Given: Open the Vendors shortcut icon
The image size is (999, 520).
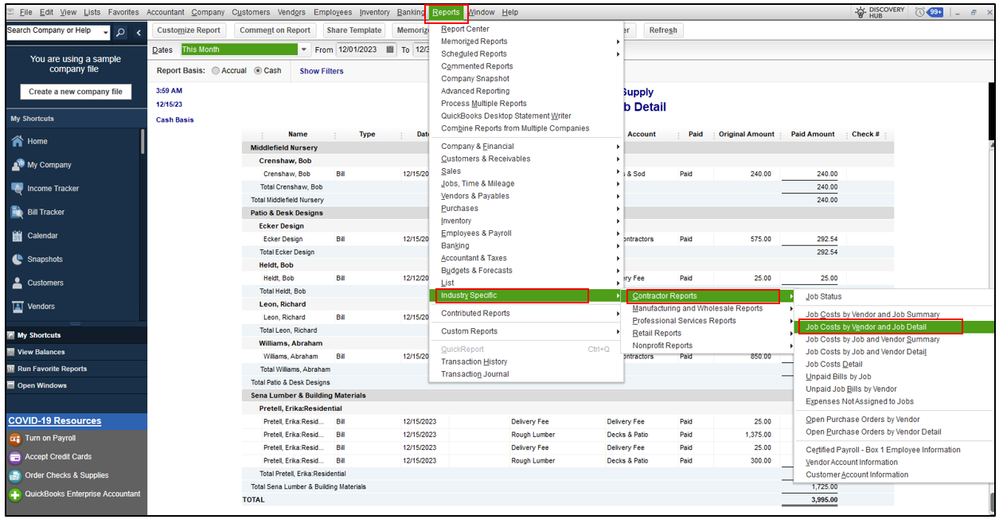Looking at the screenshot, I should point(17,307).
